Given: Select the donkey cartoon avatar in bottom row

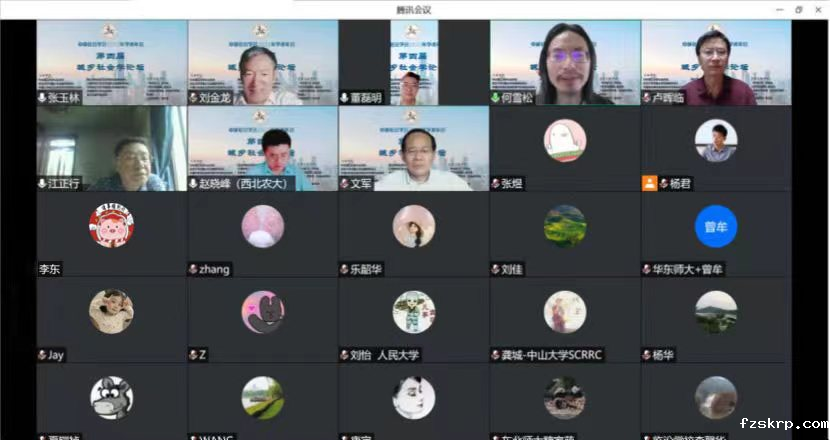Looking at the screenshot, I should click(x=111, y=398).
